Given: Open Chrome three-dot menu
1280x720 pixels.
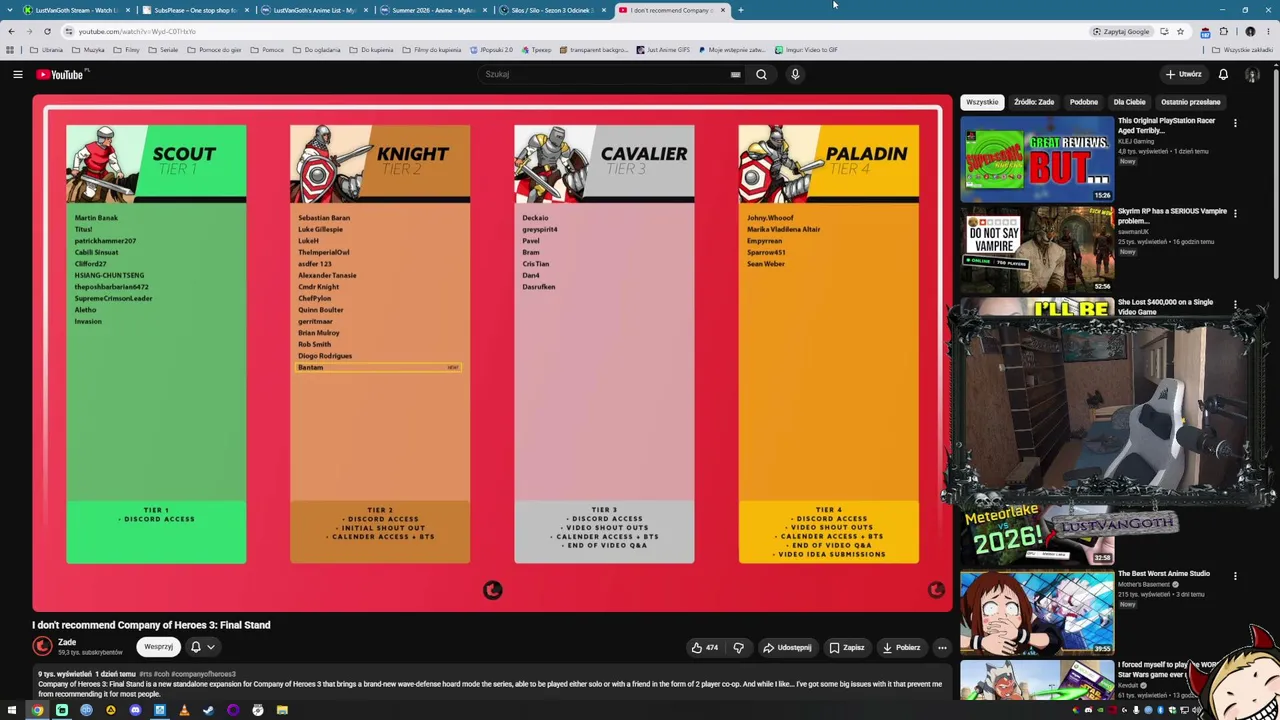Looking at the screenshot, I should click(1268, 31).
